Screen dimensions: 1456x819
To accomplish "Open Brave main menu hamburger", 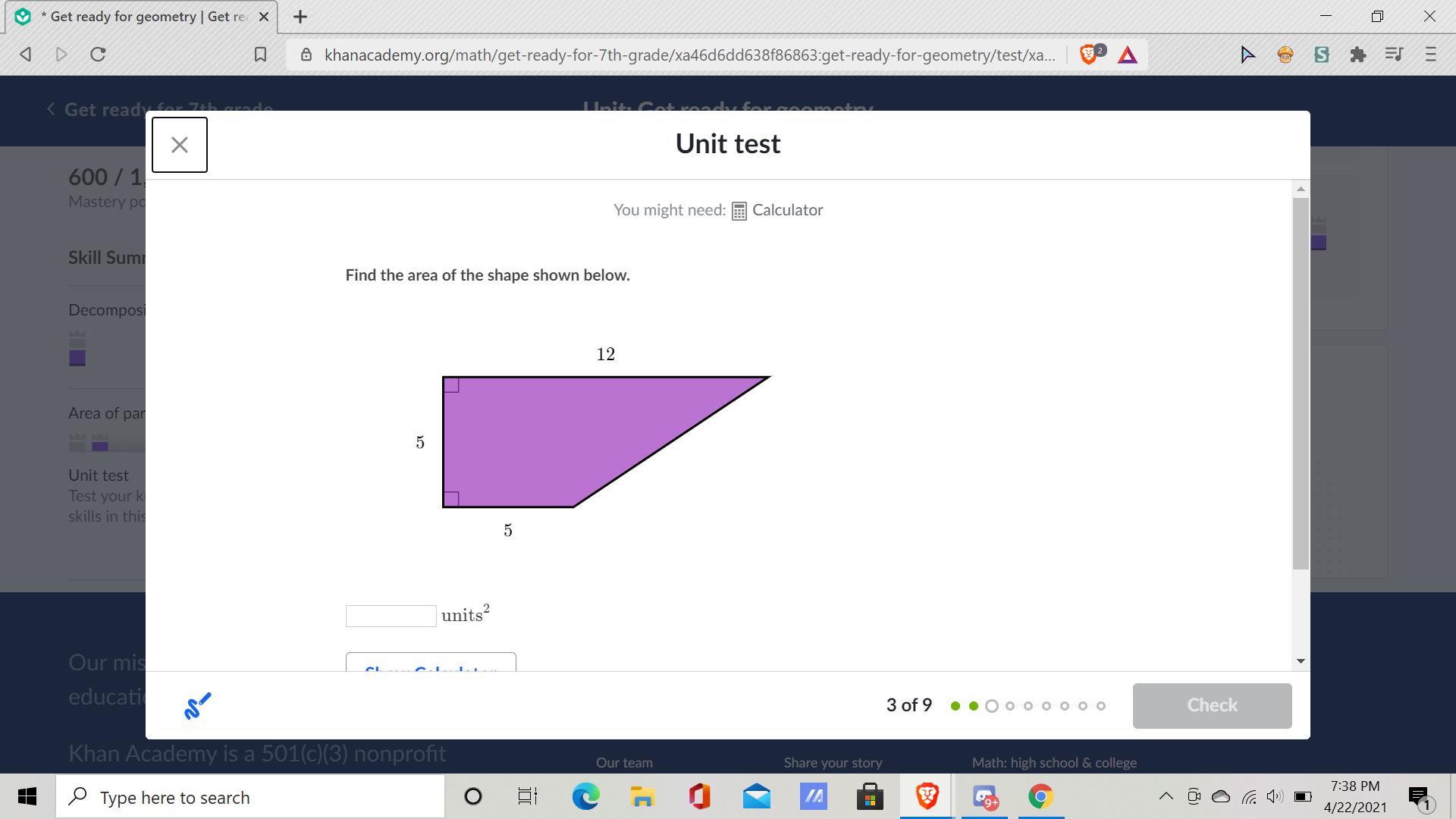I will pyautogui.click(x=1430, y=55).
